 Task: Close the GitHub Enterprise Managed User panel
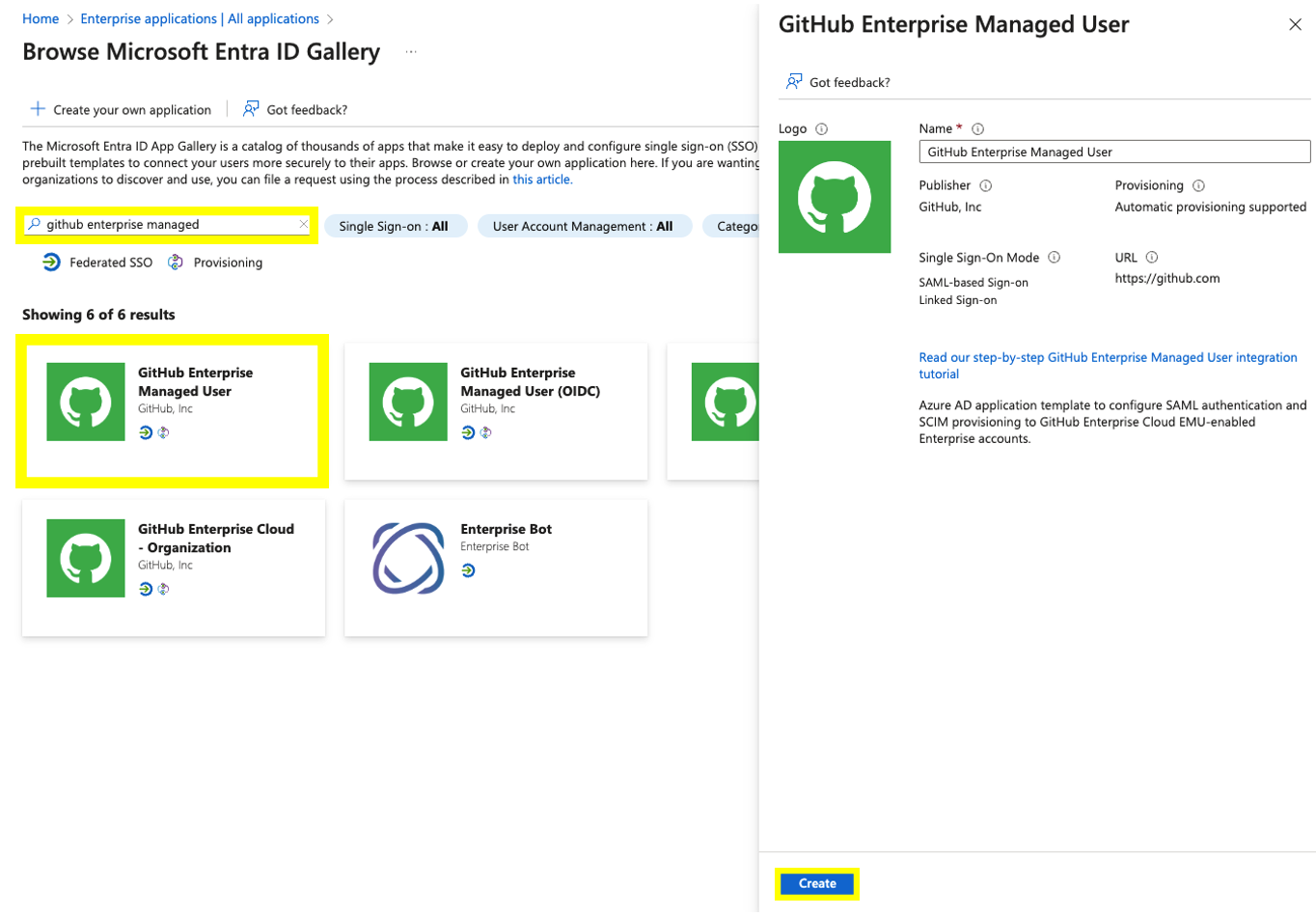coord(1295,25)
